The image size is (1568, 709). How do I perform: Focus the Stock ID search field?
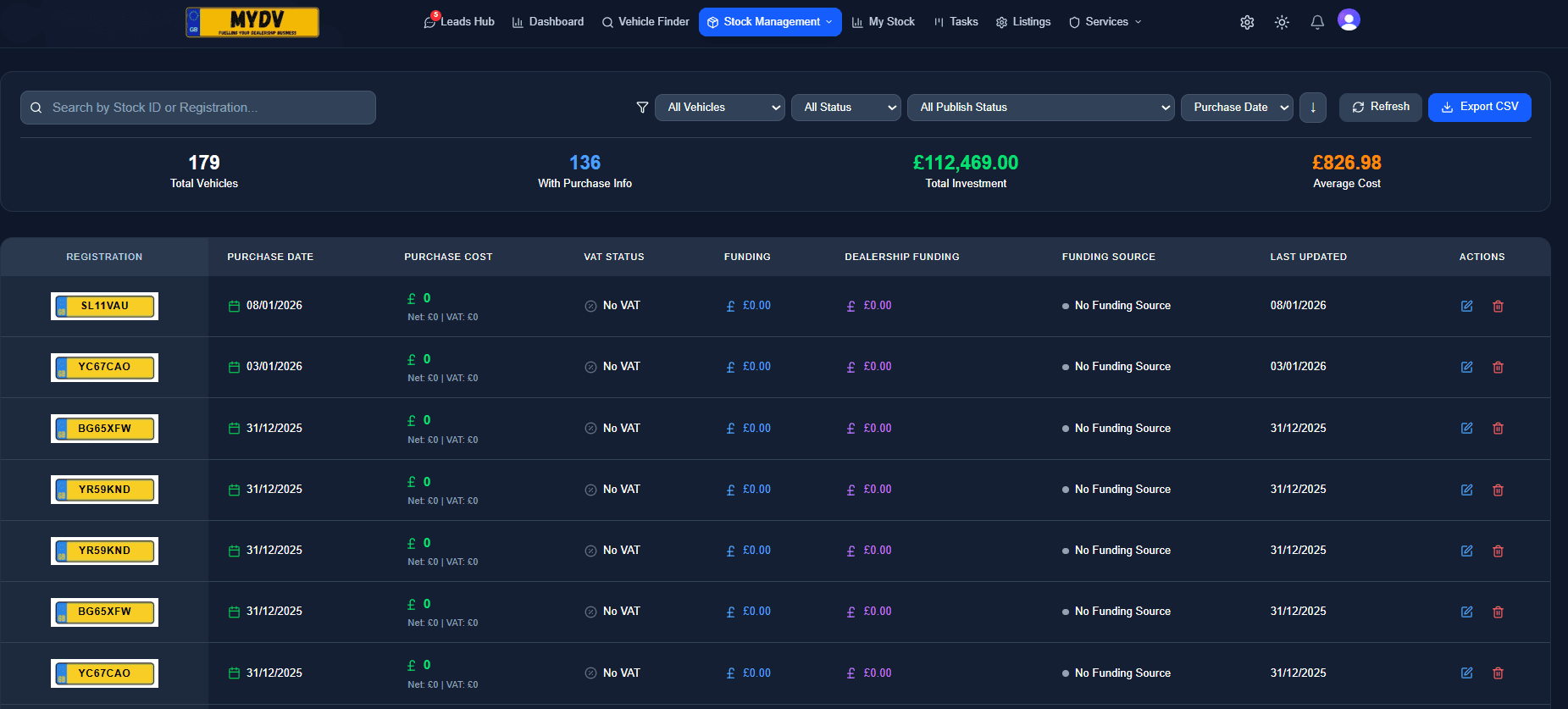click(x=198, y=108)
